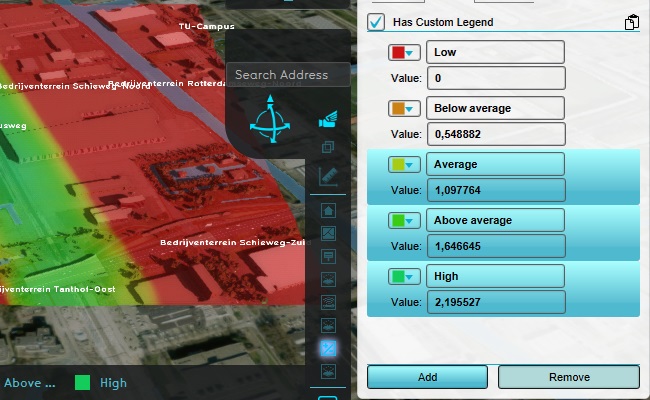Screen dimensions: 650x400
Task: Select the measuring tool with pencil icon
Action: (327, 177)
